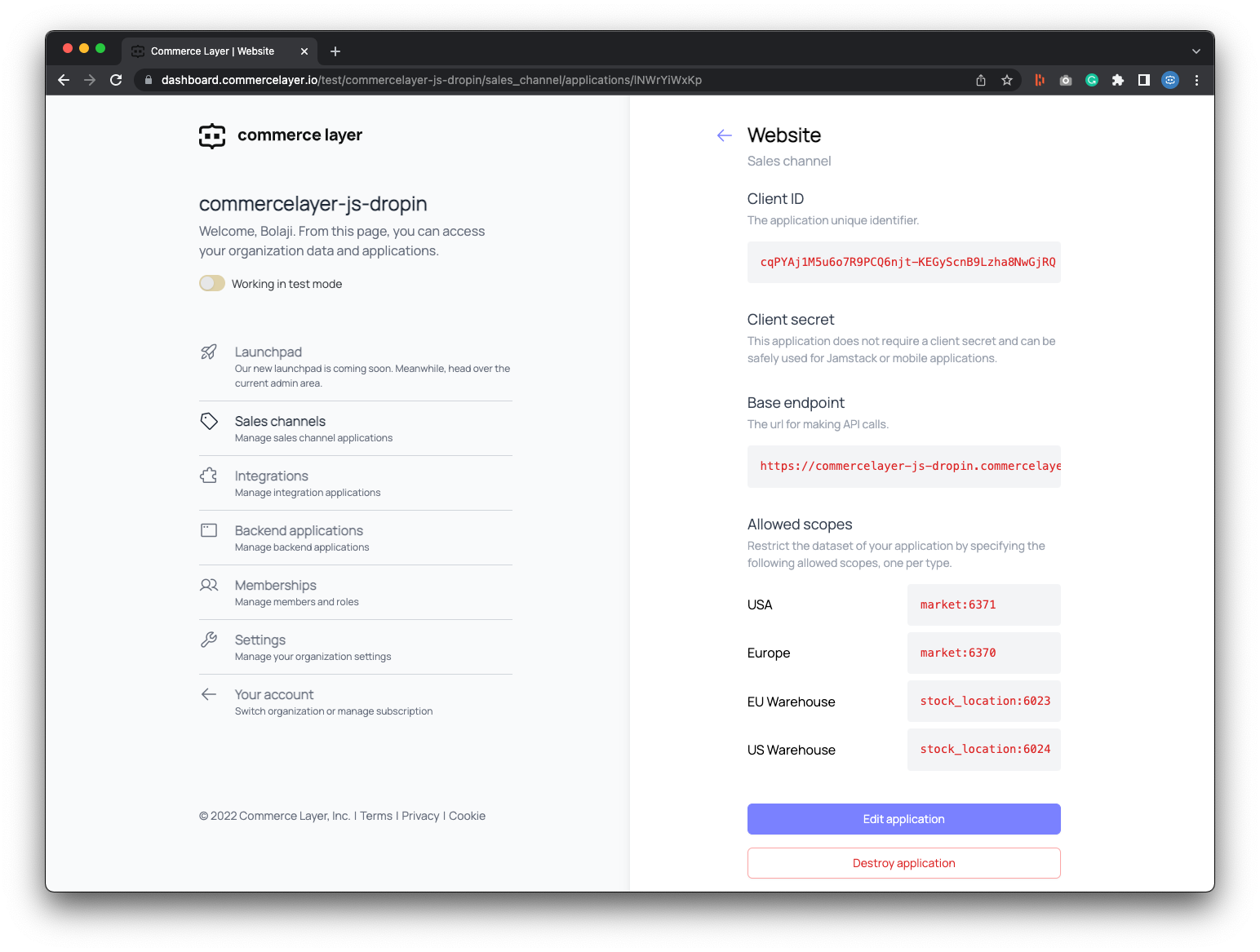Expand the tab search chevron dropdown
The height and width of the screenshot is (952, 1260).
click(1196, 51)
